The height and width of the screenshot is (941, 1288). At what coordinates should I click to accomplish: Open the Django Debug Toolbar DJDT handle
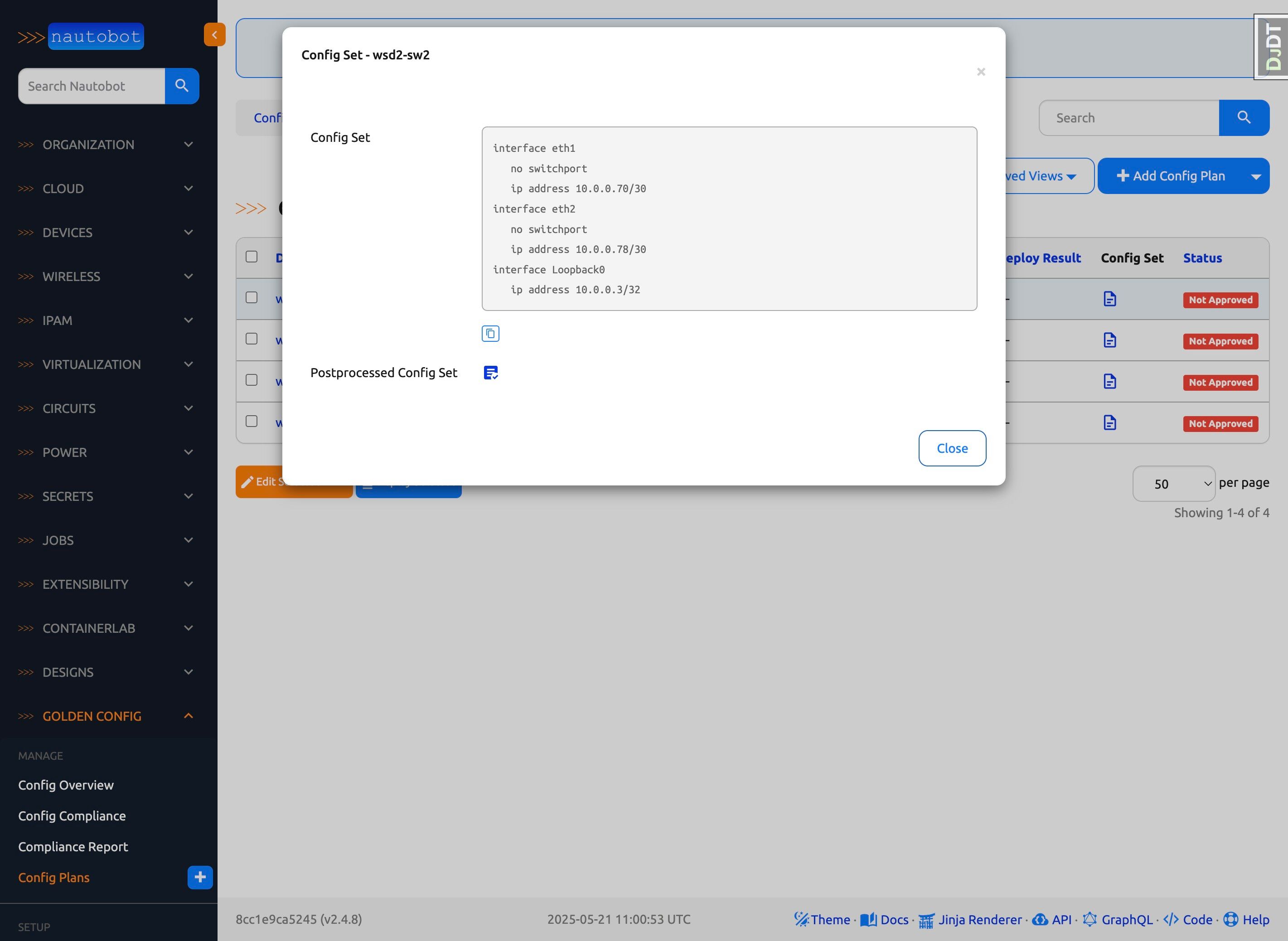pos(1273,47)
